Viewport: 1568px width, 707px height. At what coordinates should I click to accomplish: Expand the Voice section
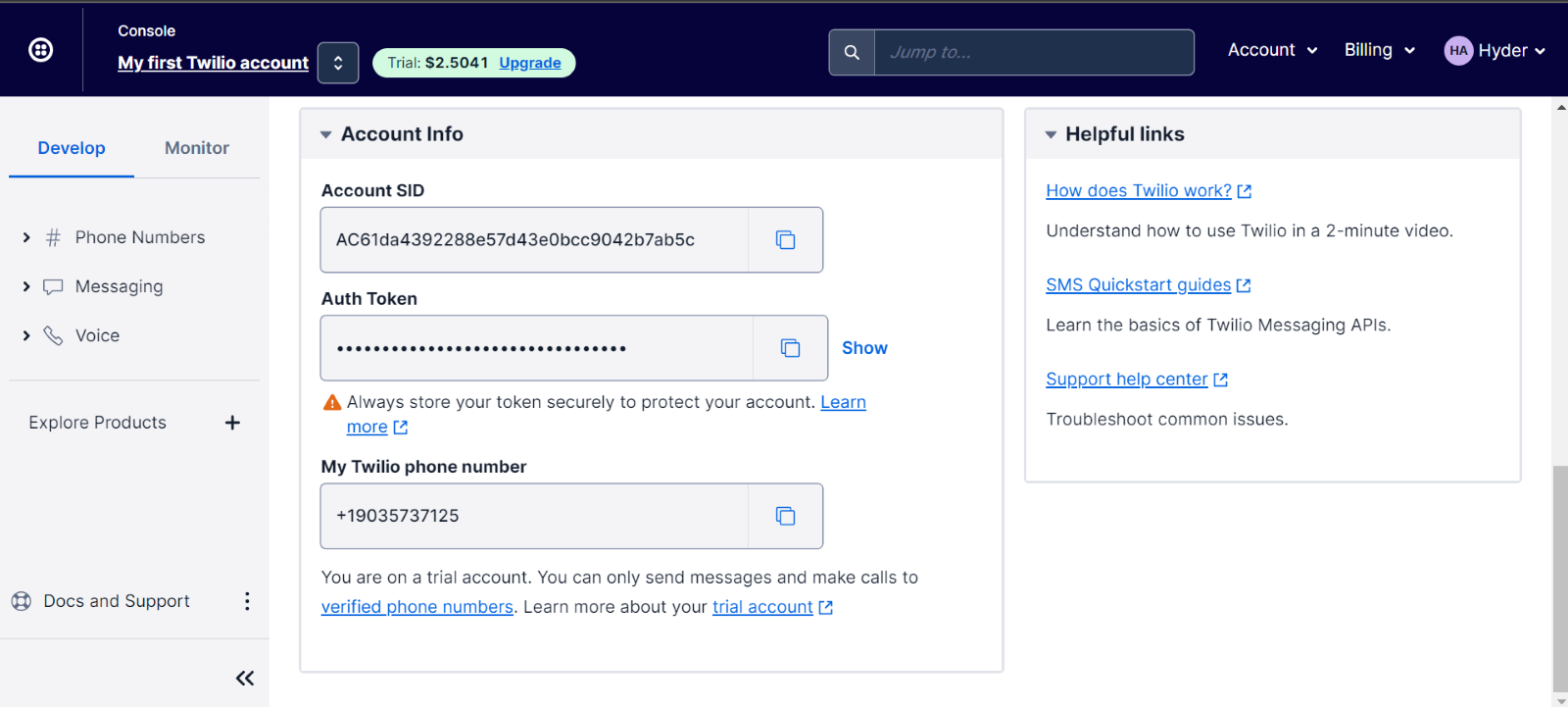coord(26,335)
